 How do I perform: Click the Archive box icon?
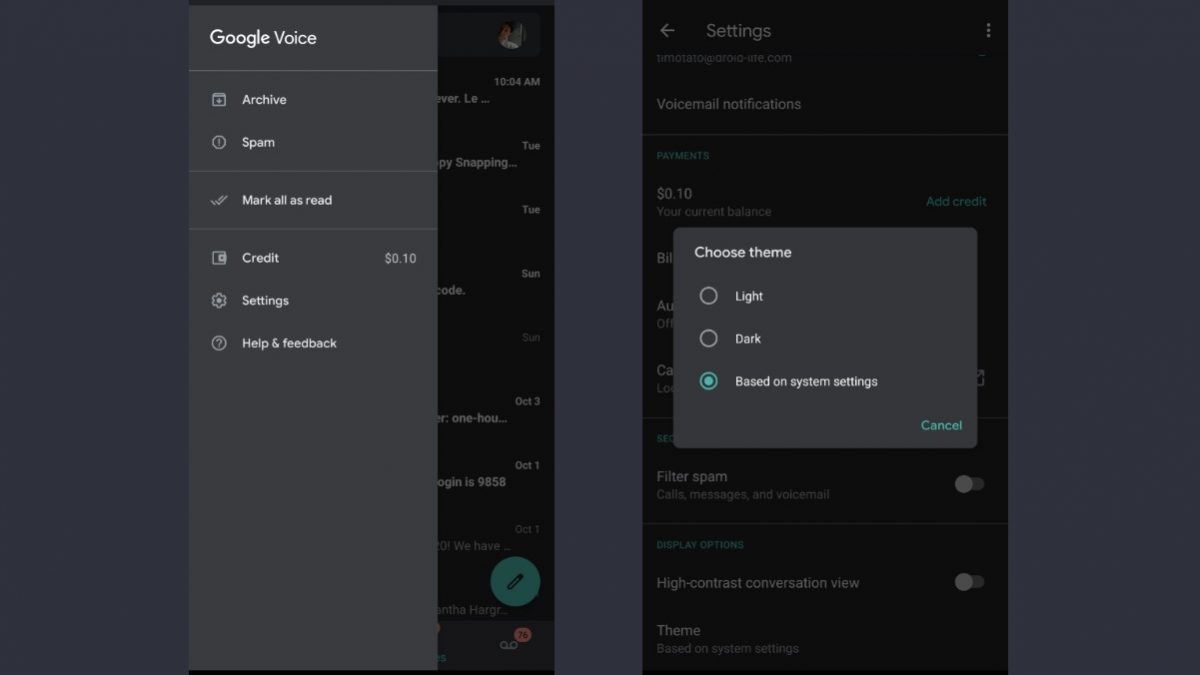coord(219,100)
